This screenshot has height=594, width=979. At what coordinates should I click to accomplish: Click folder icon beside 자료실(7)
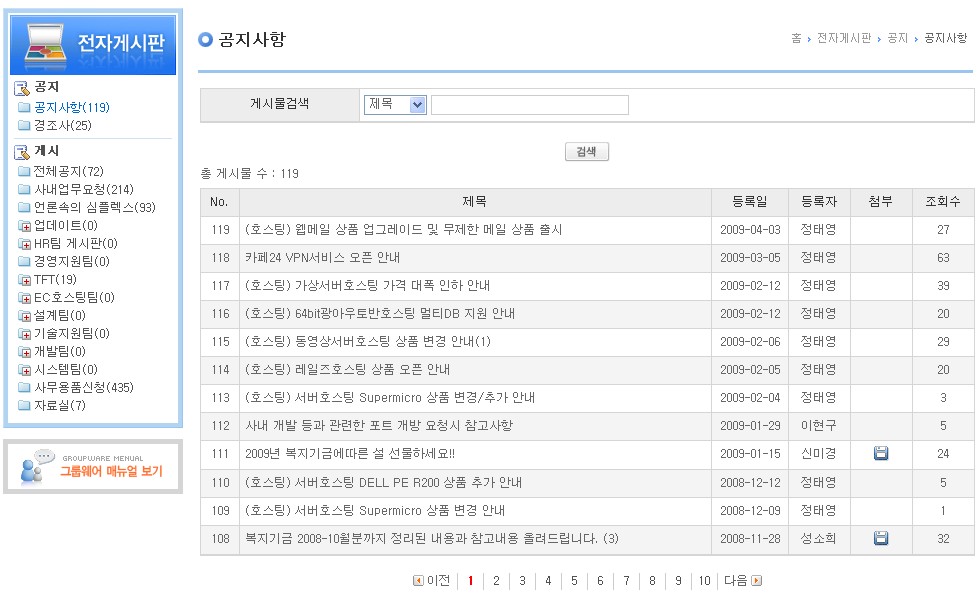point(24,405)
